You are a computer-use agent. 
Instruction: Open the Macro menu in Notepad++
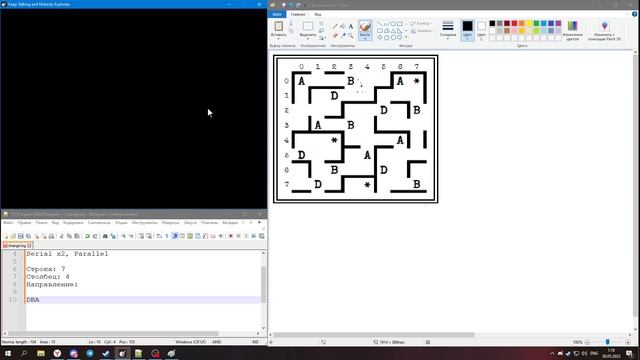pyautogui.click(x=171, y=223)
